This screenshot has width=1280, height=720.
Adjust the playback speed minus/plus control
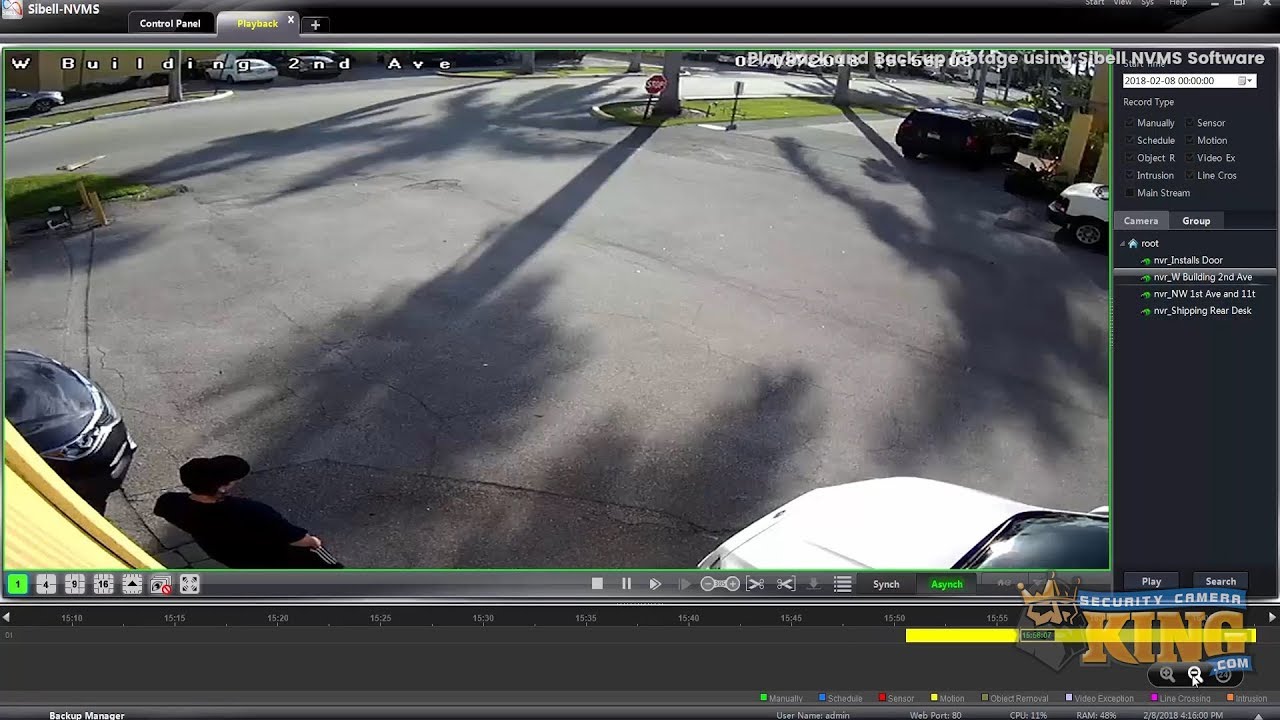720,584
